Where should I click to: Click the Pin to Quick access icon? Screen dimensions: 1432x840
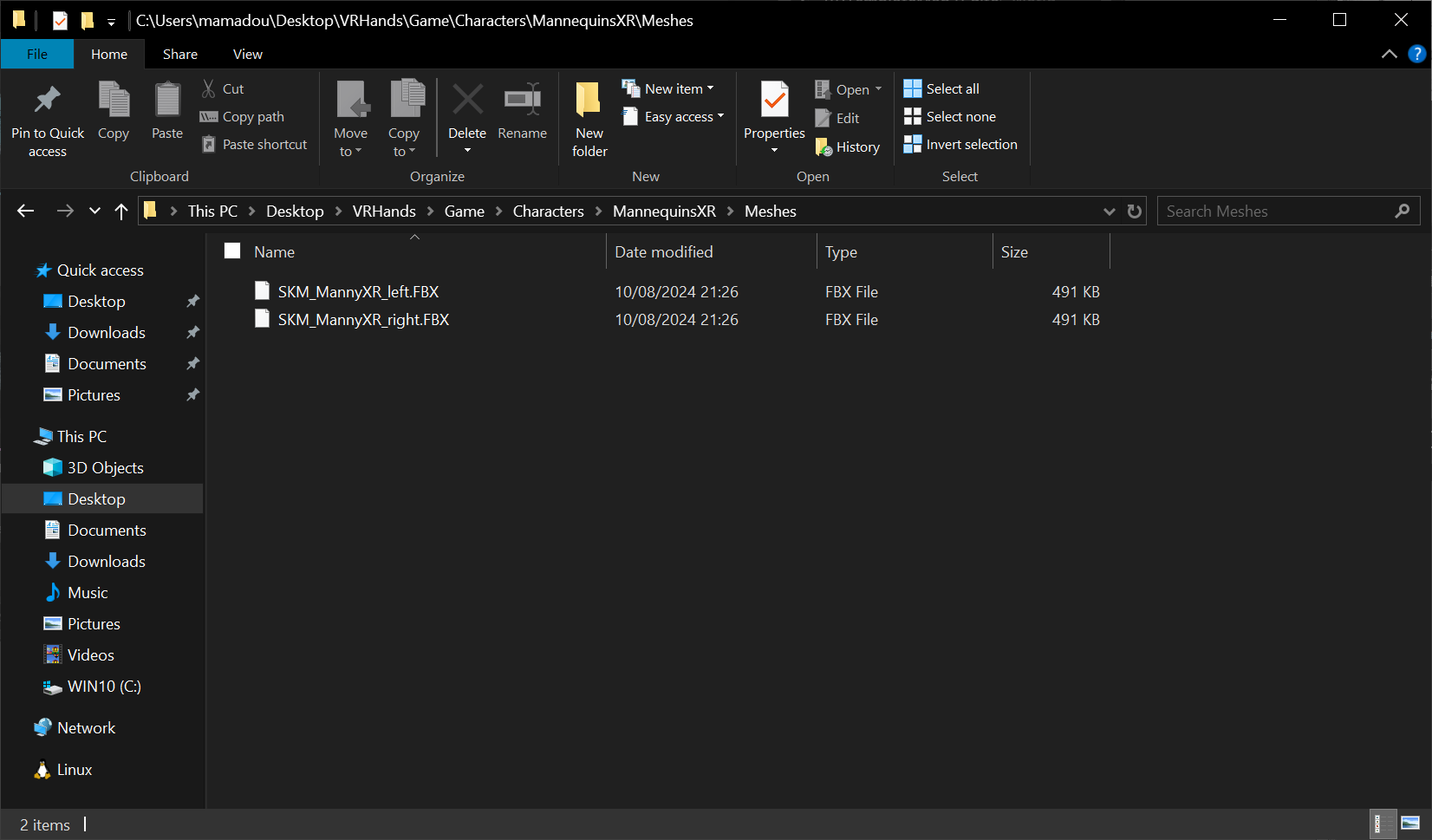[x=47, y=101]
